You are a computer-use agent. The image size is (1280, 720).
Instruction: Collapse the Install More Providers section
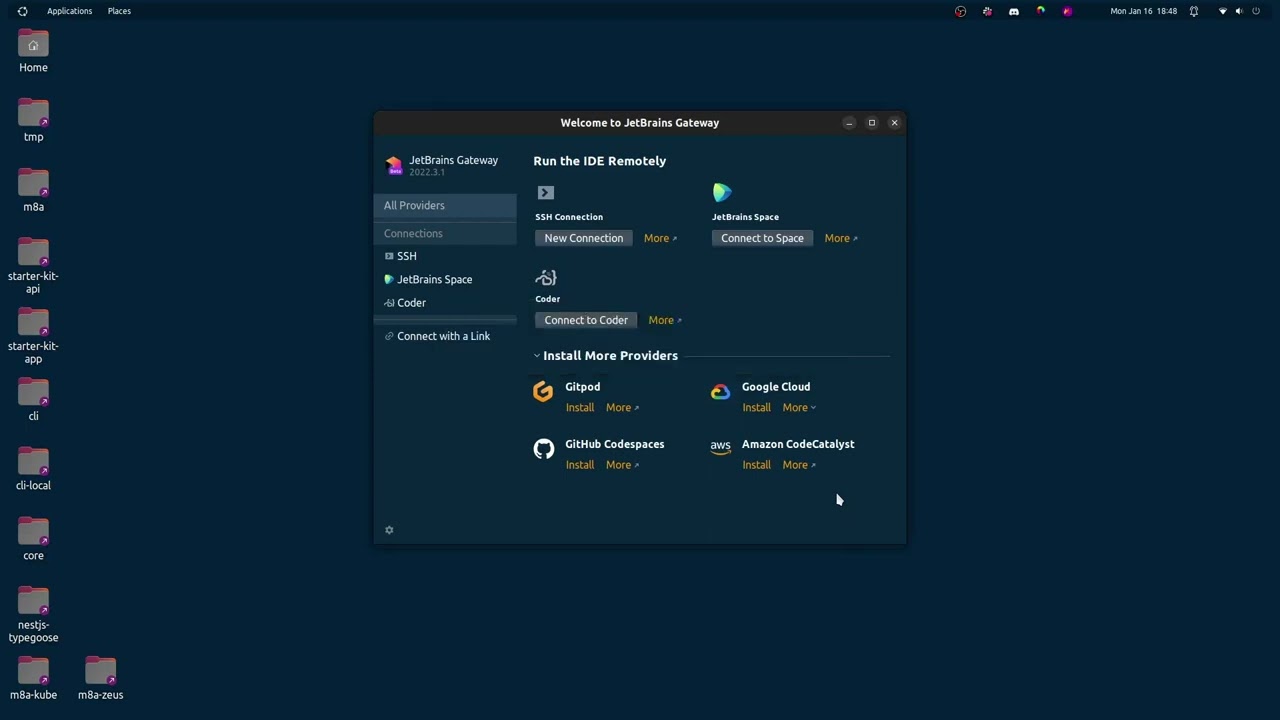click(x=537, y=356)
